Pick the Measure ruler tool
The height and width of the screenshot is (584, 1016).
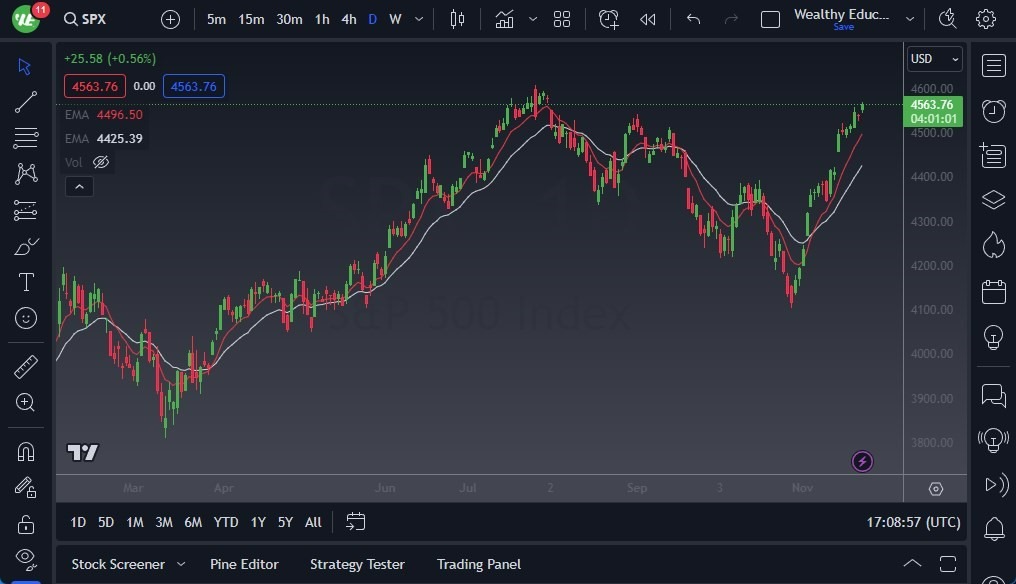[26, 367]
